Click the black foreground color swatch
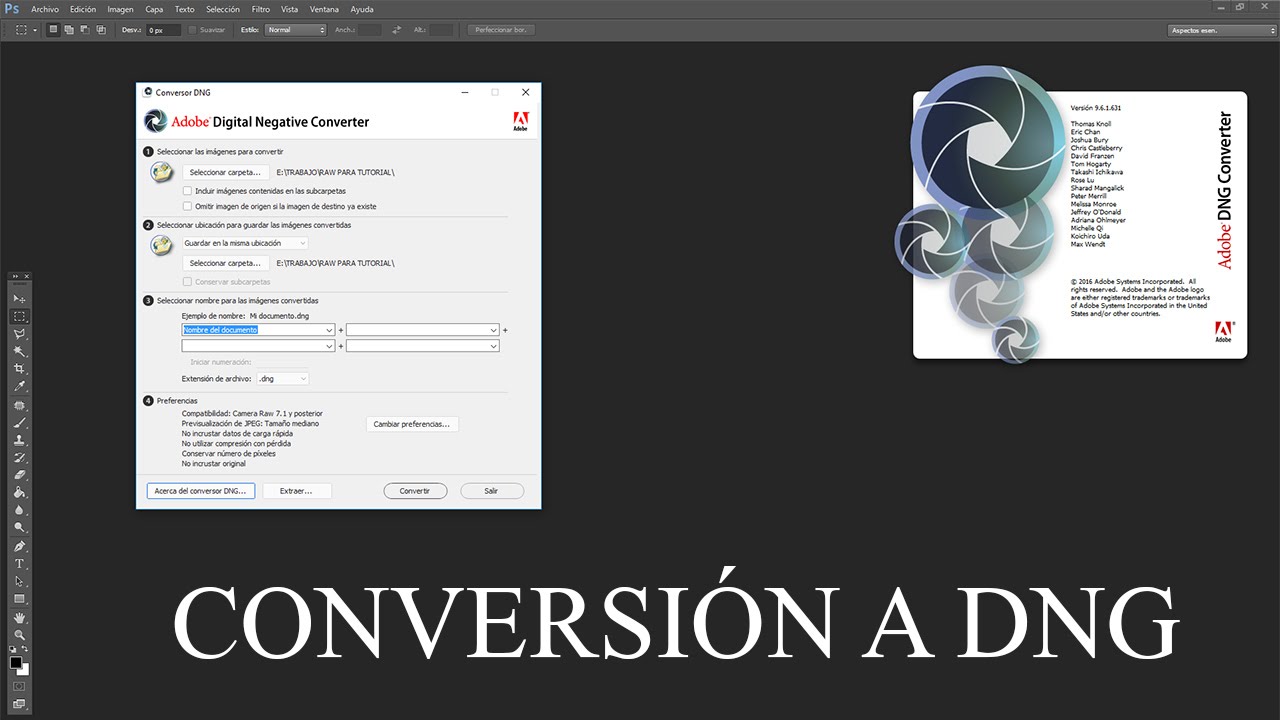This screenshot has width=1280, height=720. point(16,662)
